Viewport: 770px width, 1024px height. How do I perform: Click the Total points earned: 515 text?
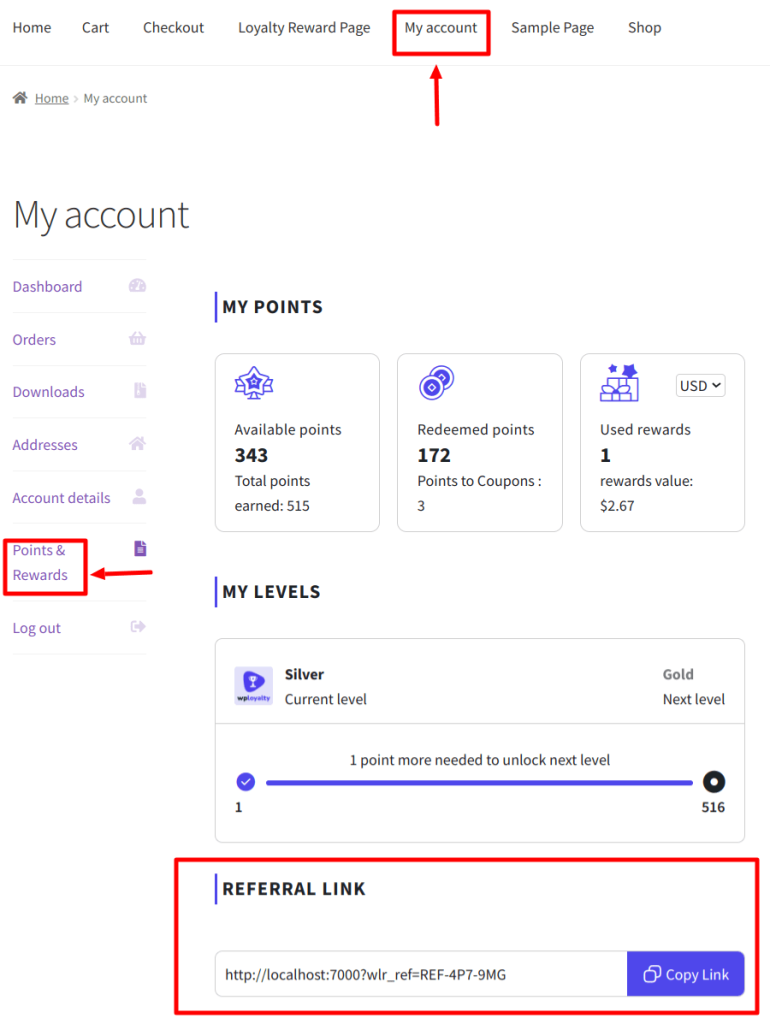click(x=272, y=493)
